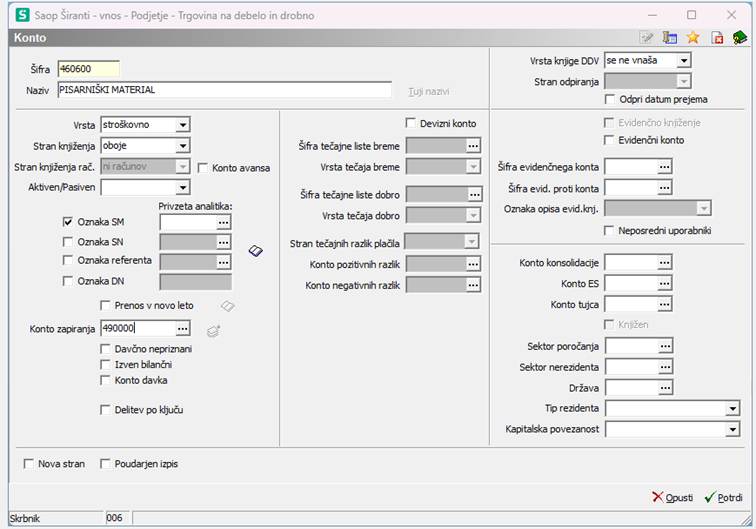
Task: Open the Vrsta knjige DDV dropdown
Action: (684, 61)
